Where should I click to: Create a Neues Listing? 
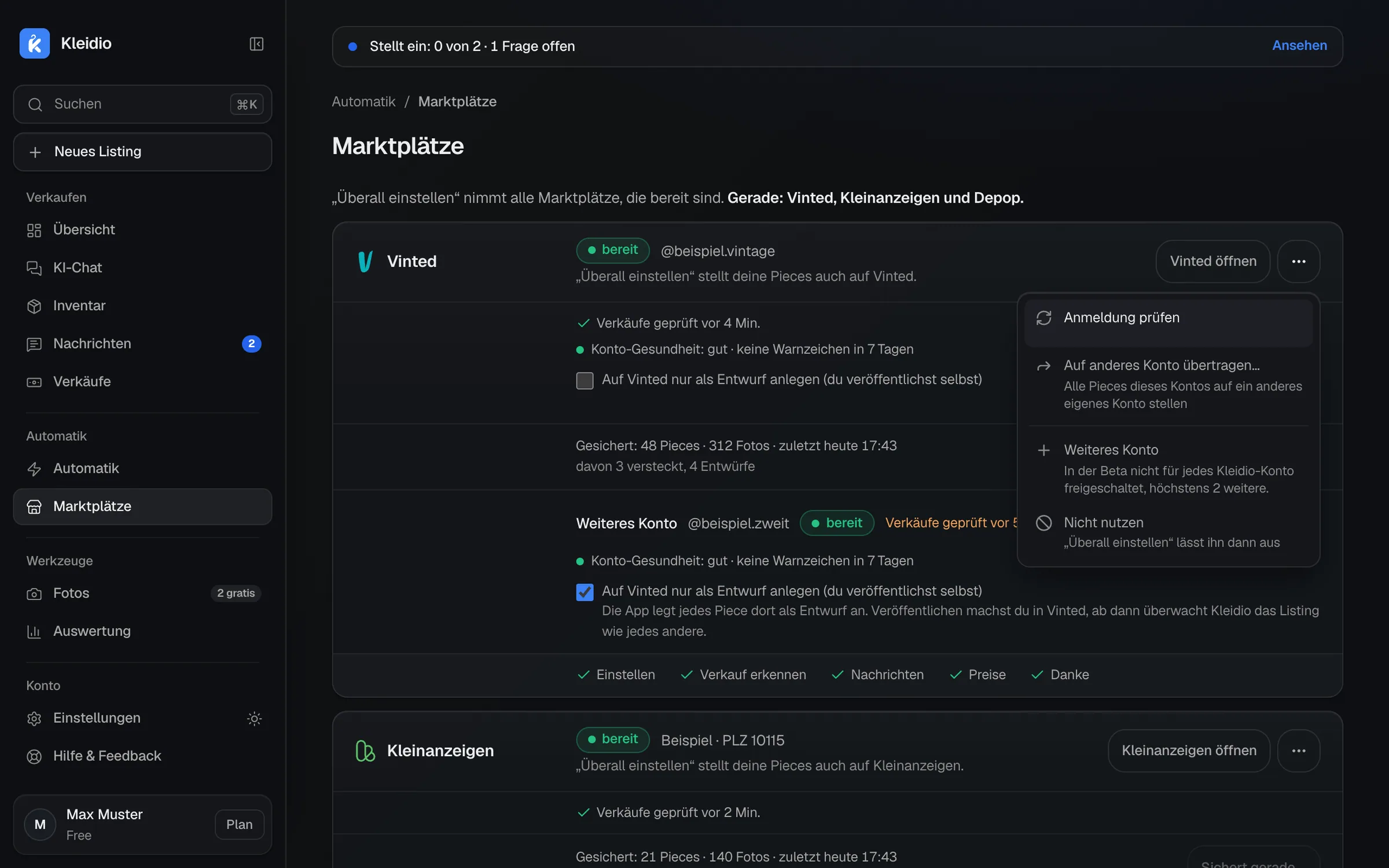click(x=142, y=152)
